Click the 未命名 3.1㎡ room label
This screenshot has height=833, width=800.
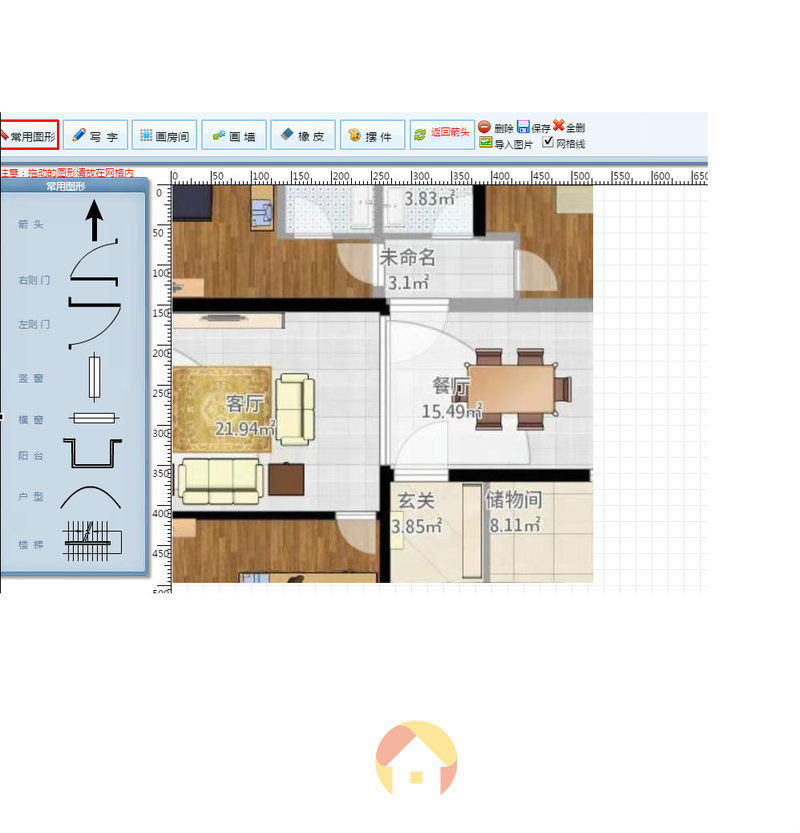click(x=408, y=269)
